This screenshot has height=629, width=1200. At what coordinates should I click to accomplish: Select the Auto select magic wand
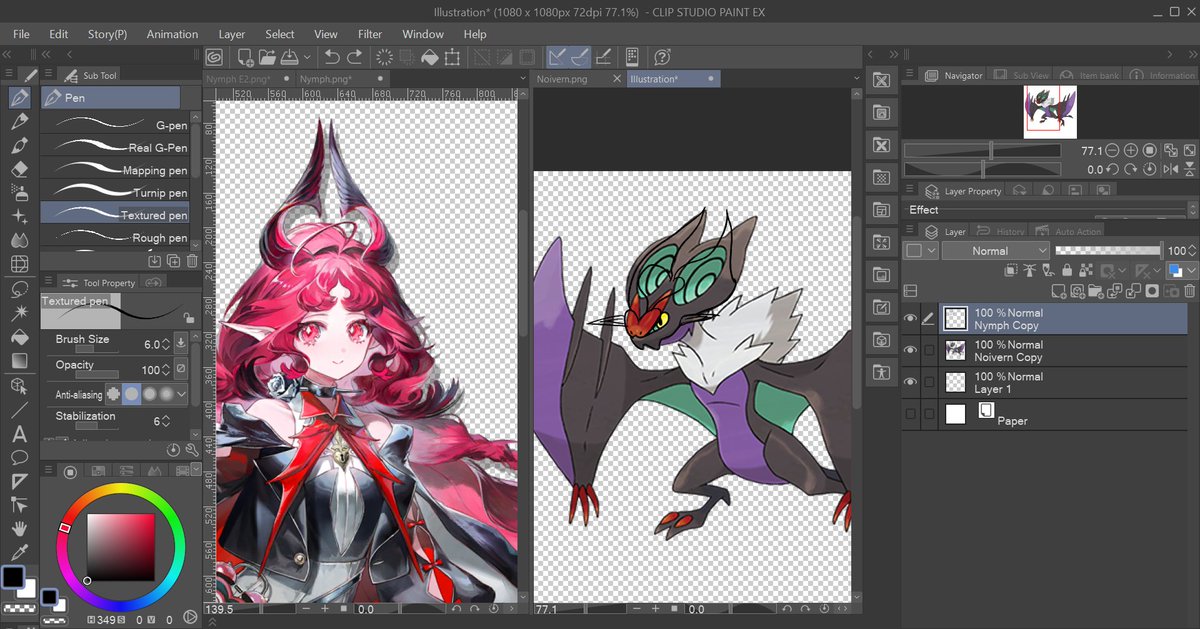pyautogui.click(x=19, y=313)
